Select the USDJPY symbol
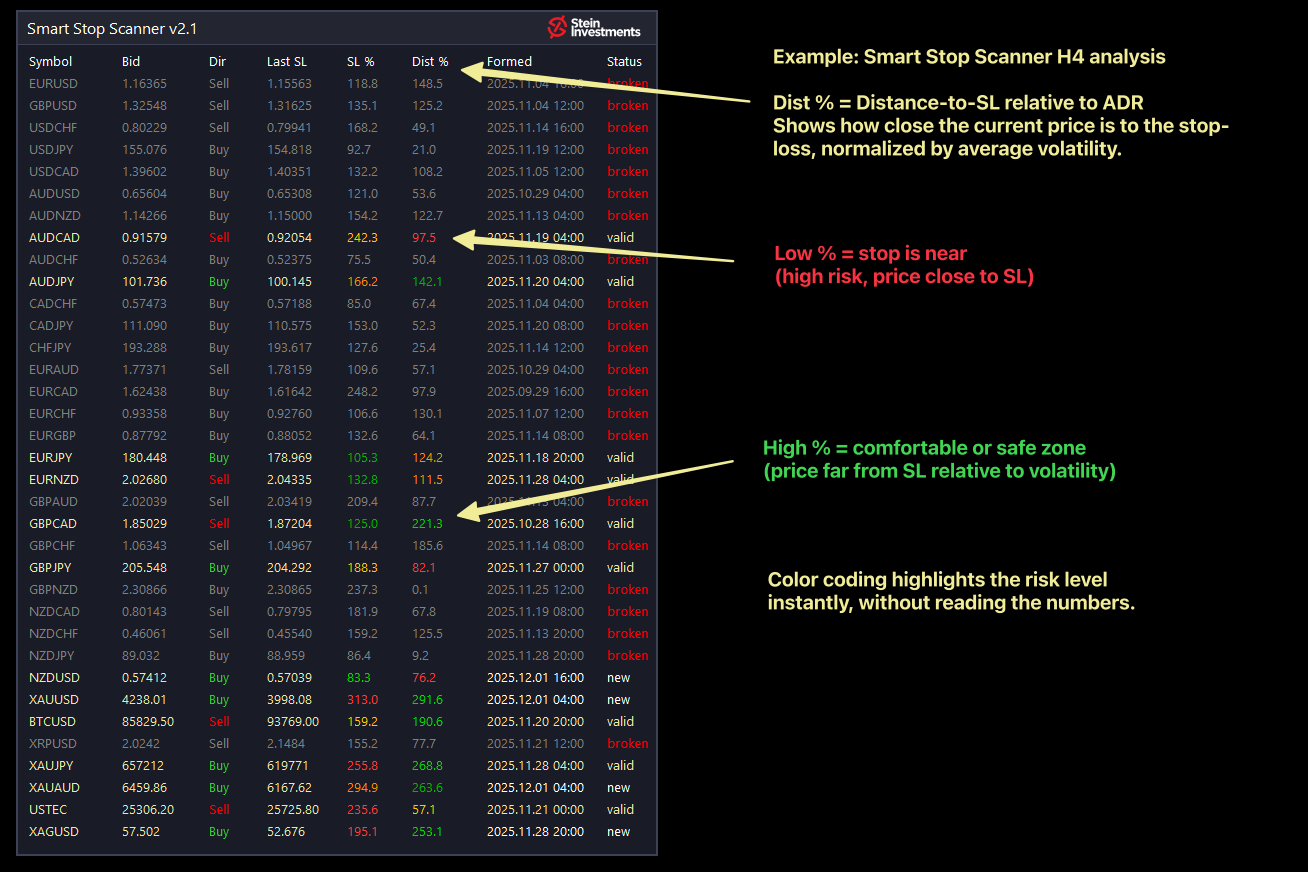 [52, 150]
